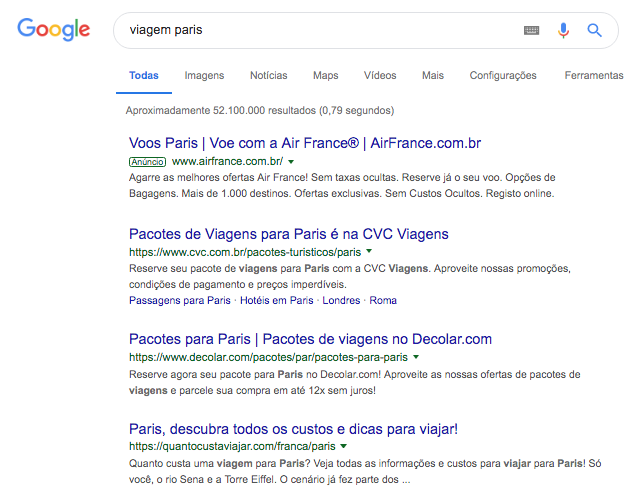This screenshot has width=644, height=496.
Task: Expand dropdown arrow beside airfrance.com.br URL
Action: (x=291, y=162)
